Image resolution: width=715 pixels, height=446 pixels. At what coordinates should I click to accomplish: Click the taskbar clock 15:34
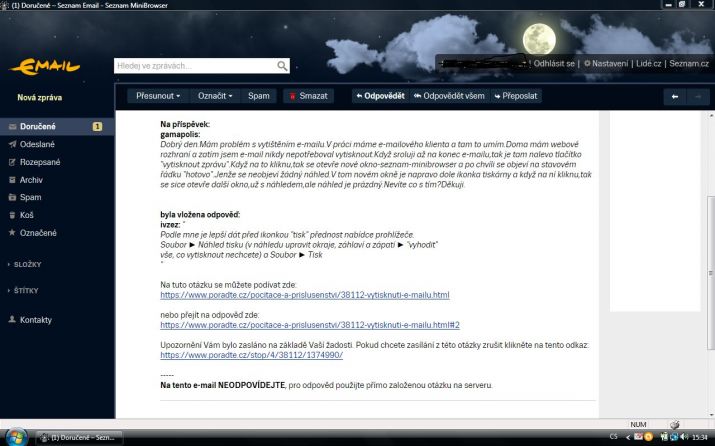tap(700, 437)
